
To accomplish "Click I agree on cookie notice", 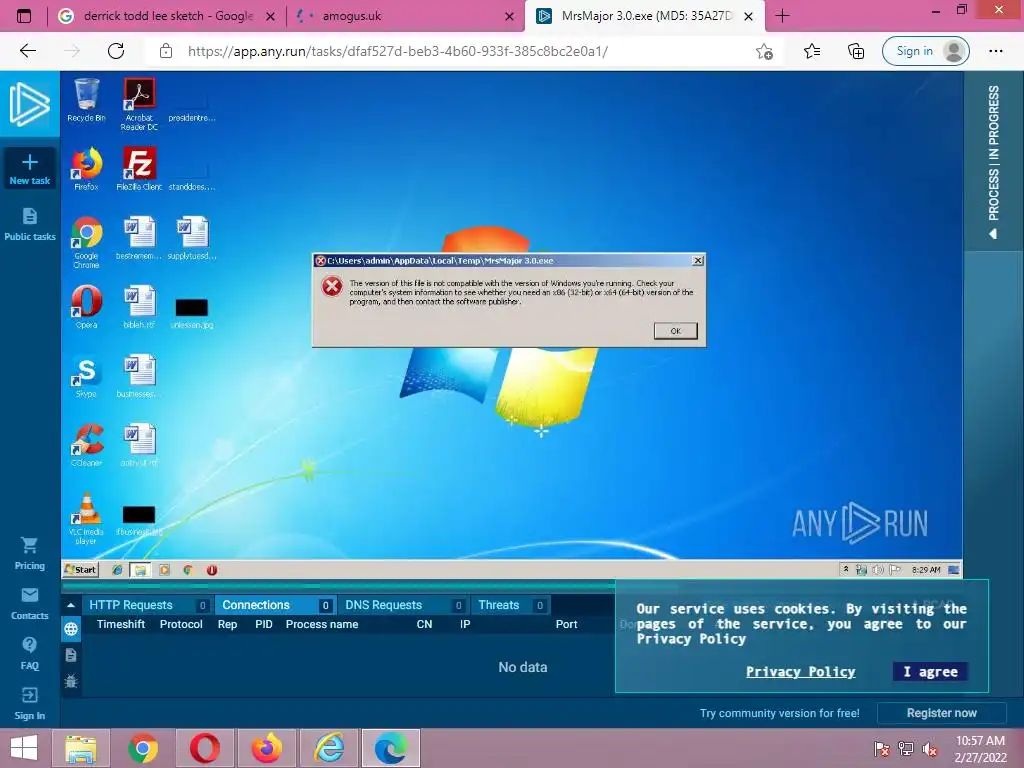I will pos(931,671).
